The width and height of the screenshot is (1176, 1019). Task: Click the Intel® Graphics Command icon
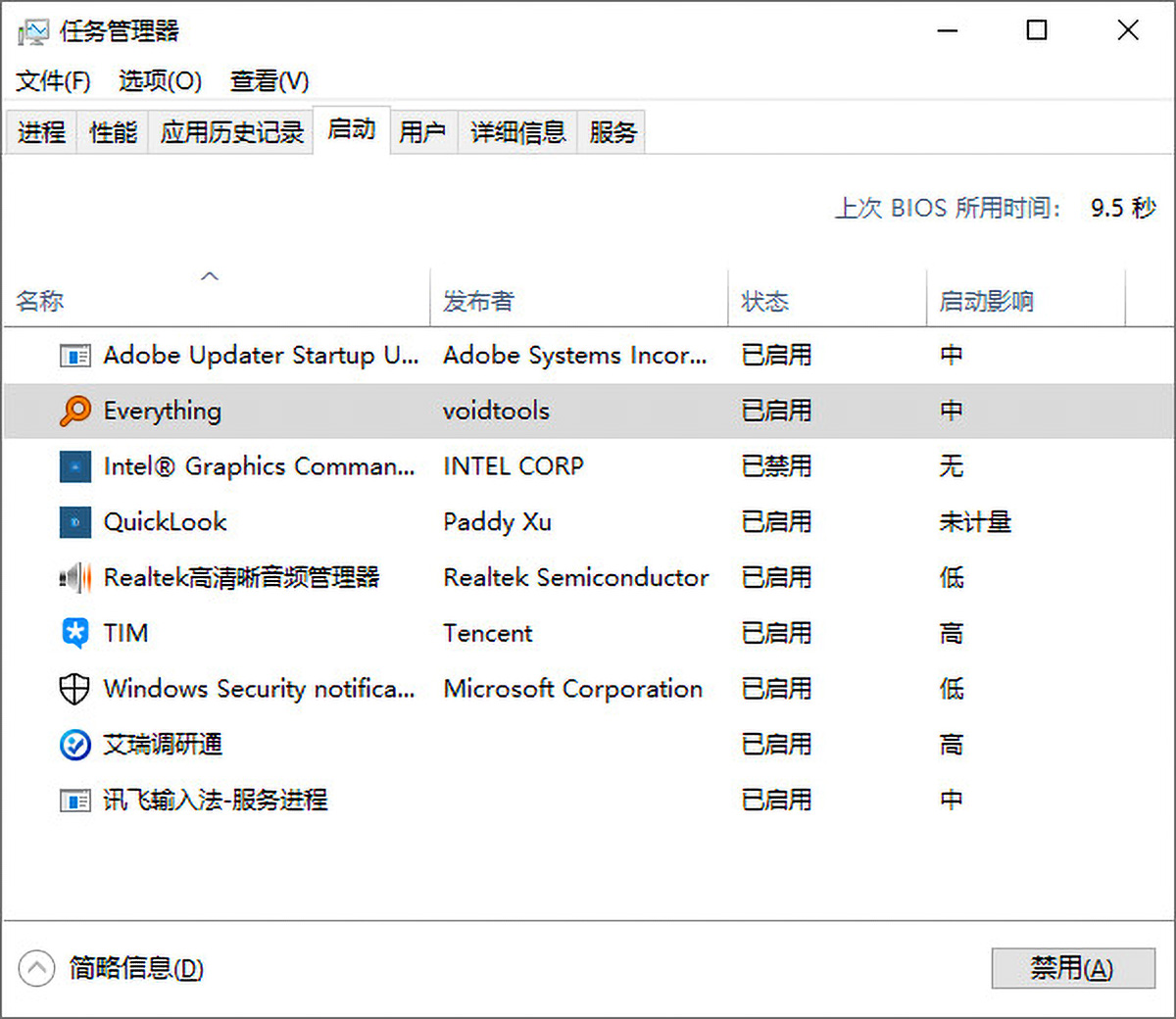coord(73,466)
